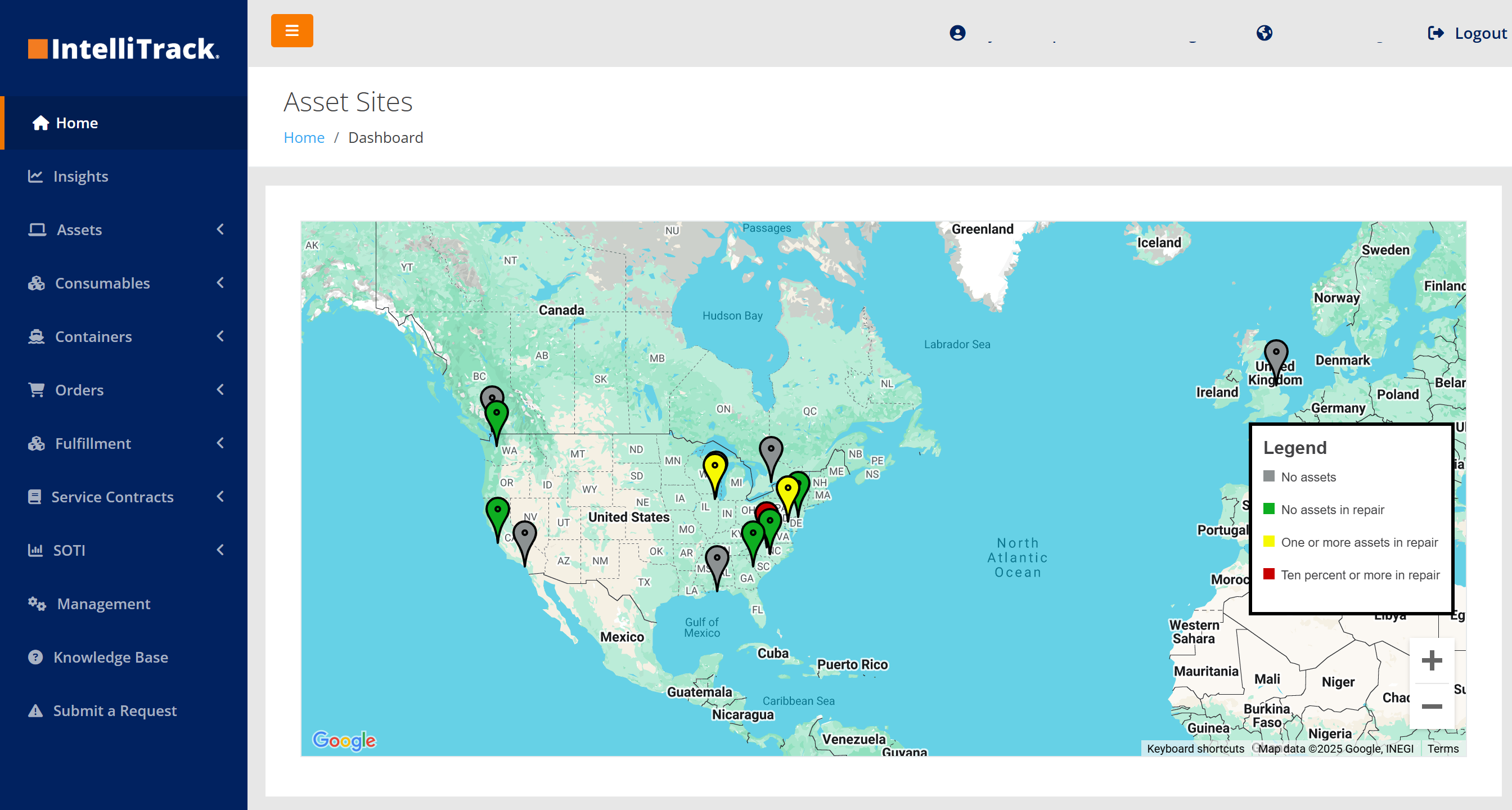This screenshot has height=810, width=1512.
Task: Click the gray pin over United Kingdom
Action: click(x=1275, y=354)
